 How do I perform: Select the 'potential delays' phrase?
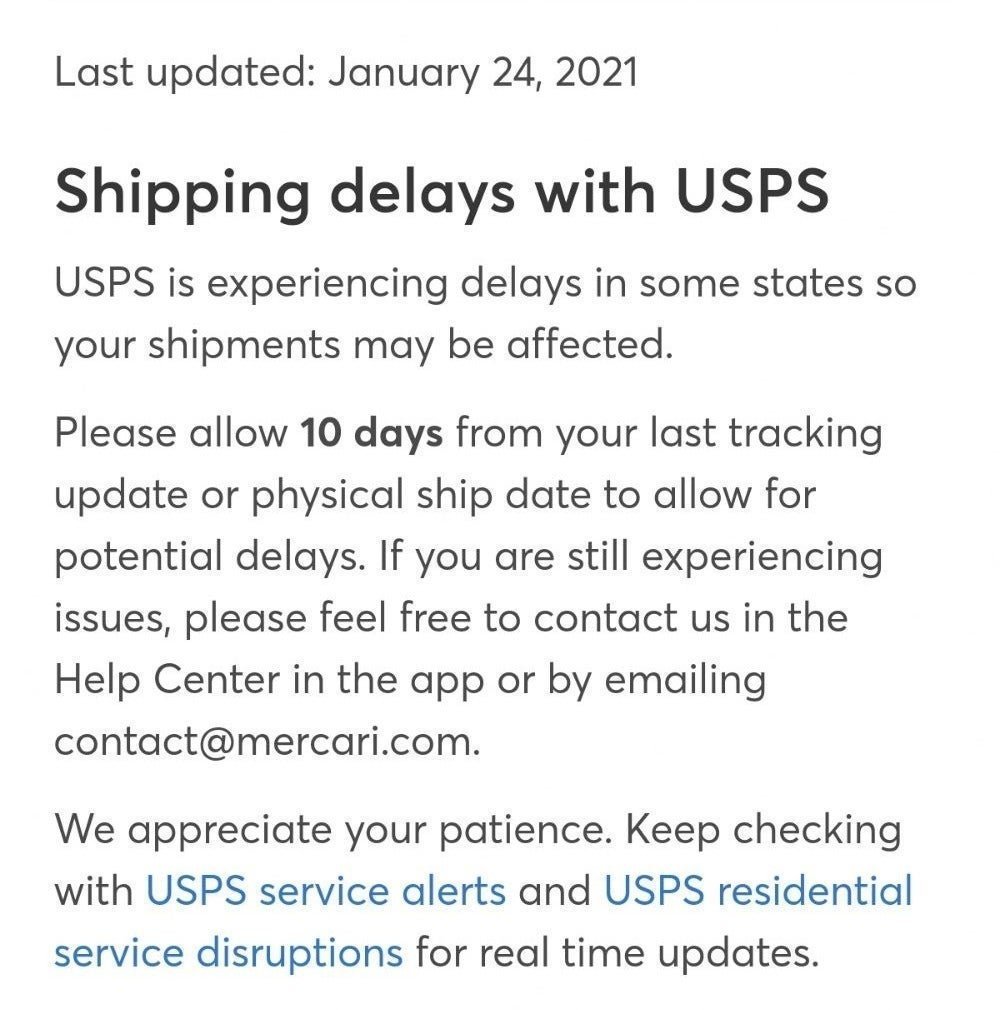[208, 557]
